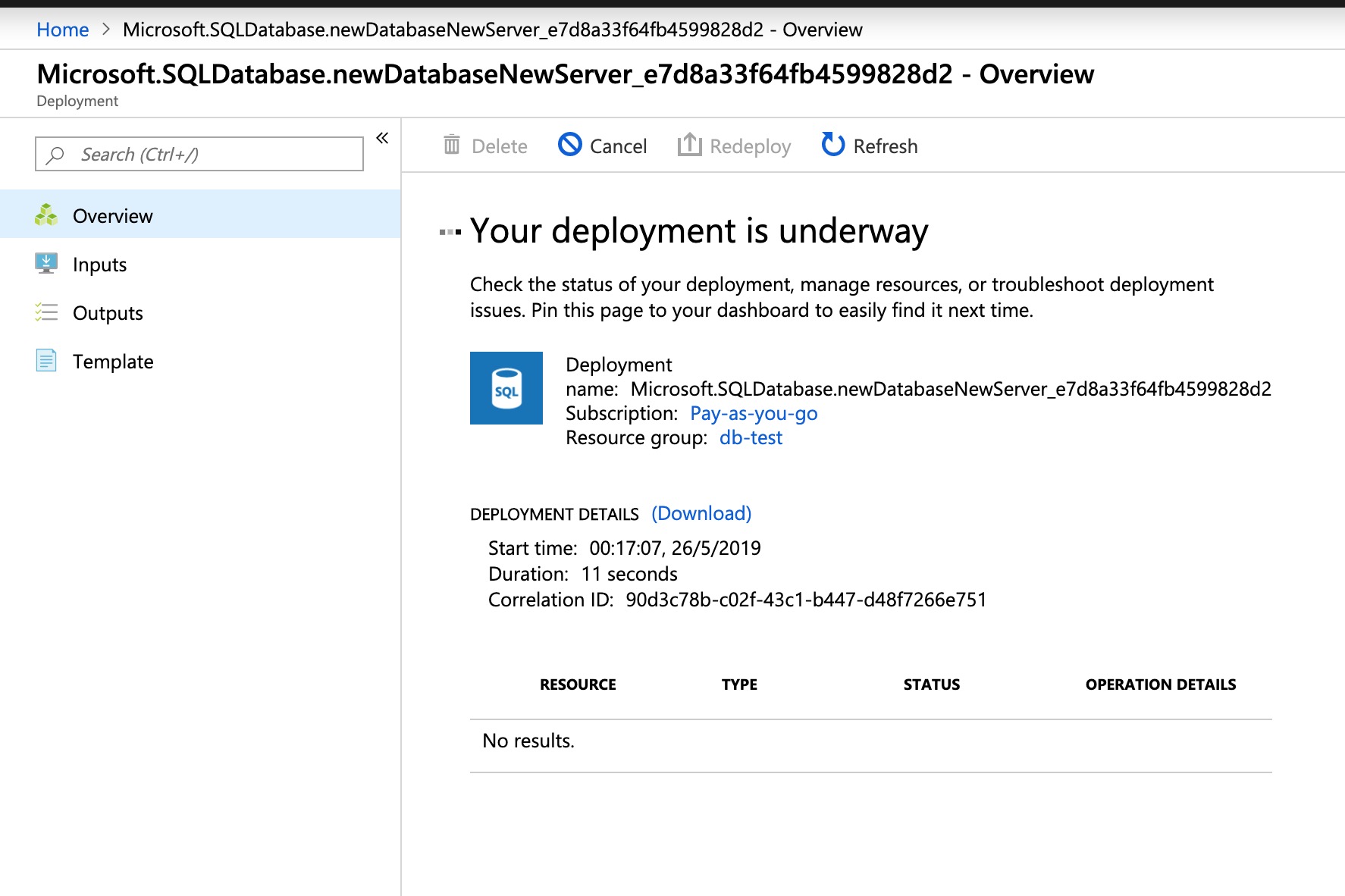Click the blue SQL database icon
The image size is (1345, 896).
tap(506, 388)
